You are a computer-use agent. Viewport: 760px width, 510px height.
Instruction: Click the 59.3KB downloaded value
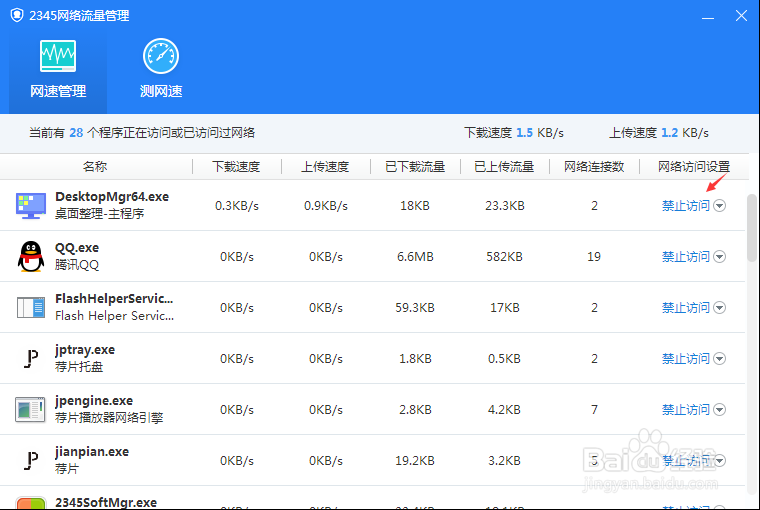coord(415,307)
